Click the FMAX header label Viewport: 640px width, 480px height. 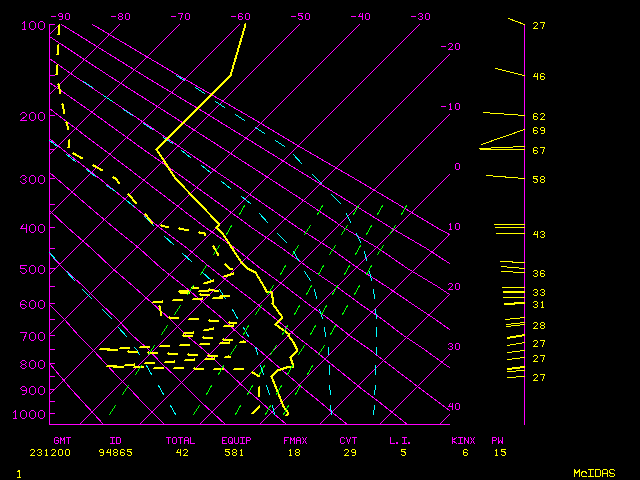point(294,441)
